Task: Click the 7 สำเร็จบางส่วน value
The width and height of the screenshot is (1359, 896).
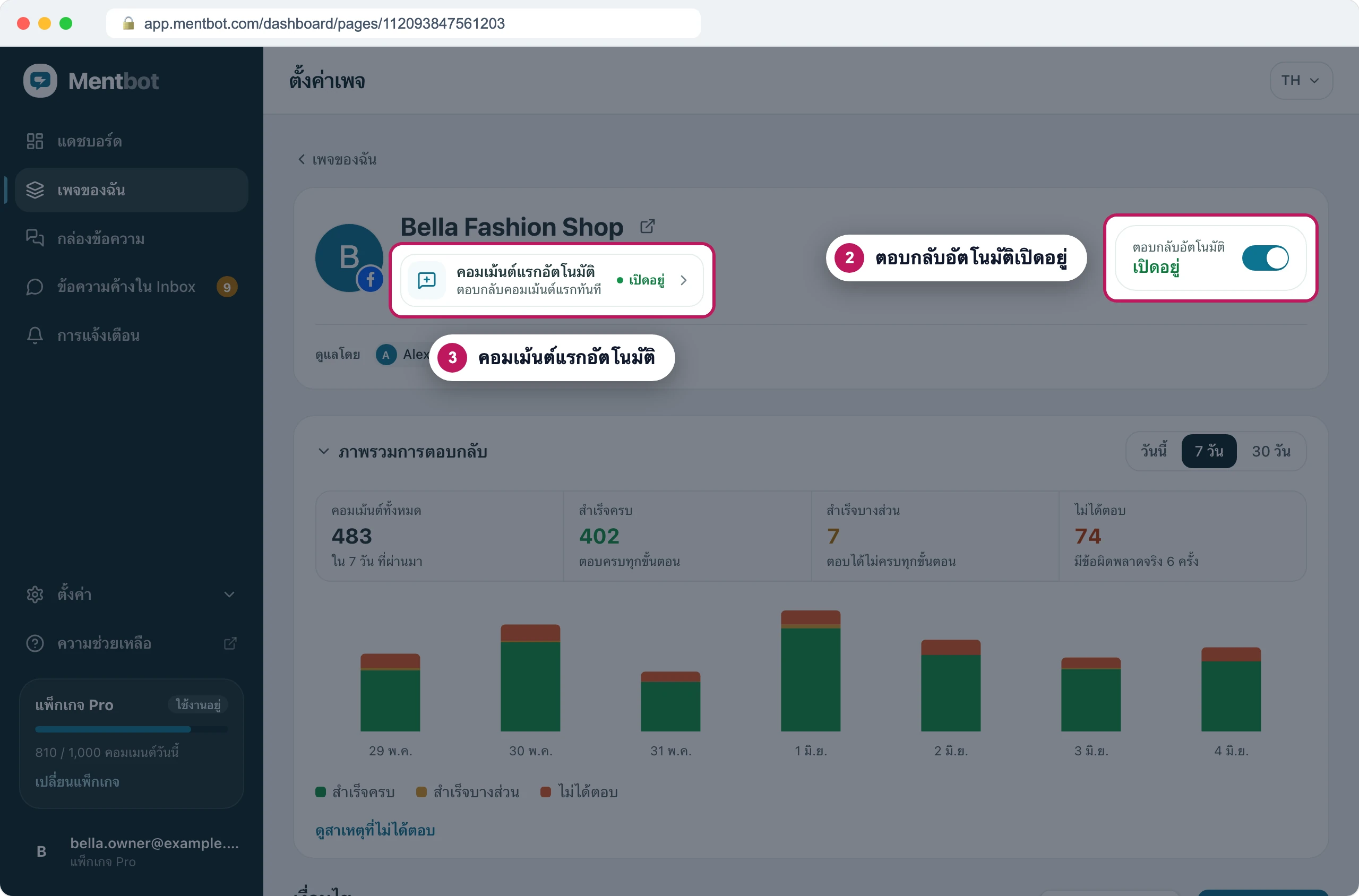Action: coord(833,536)
